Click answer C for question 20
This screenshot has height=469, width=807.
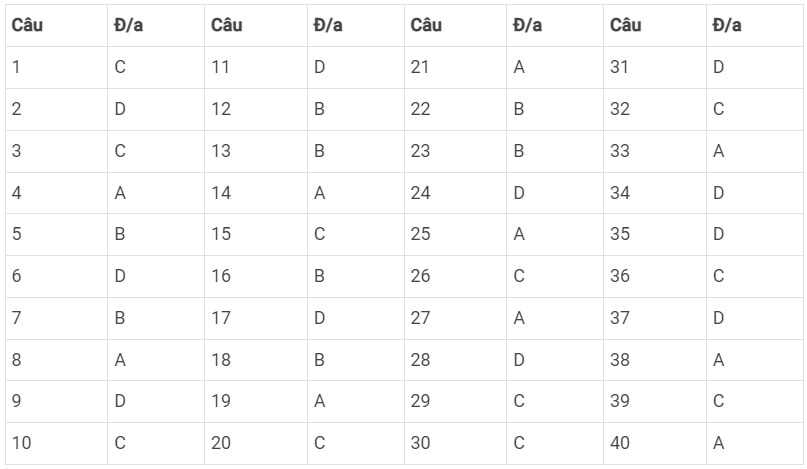pos(356,443)
